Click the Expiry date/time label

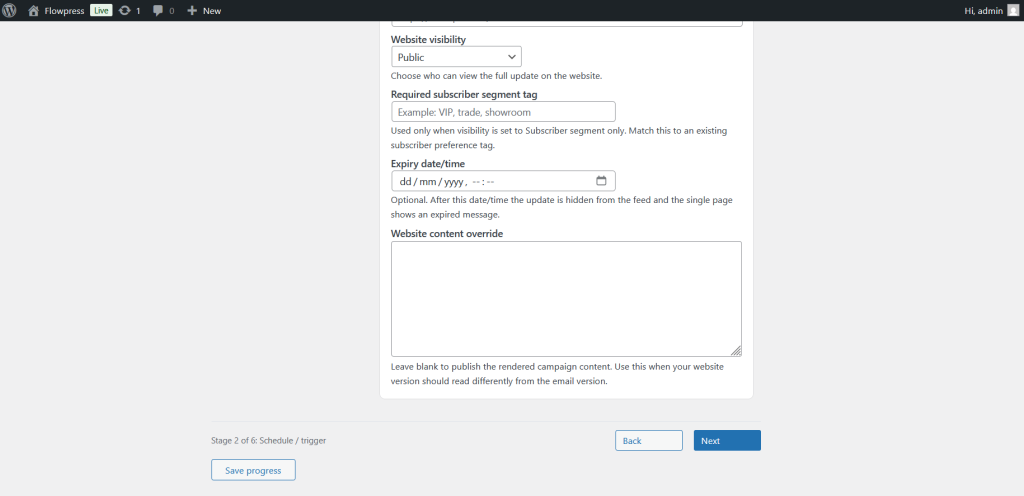(x=428, y=164)
